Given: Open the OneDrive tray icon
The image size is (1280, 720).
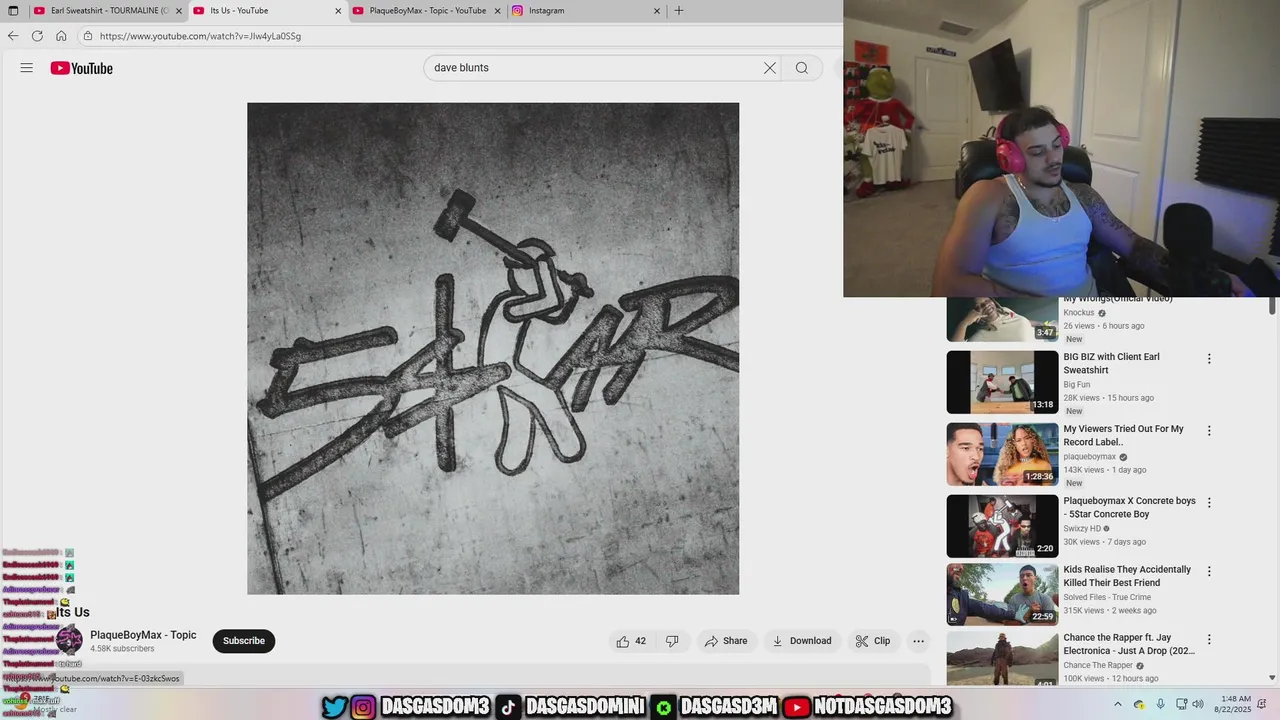Looking at the screenshot, I should pos(1139,705).
